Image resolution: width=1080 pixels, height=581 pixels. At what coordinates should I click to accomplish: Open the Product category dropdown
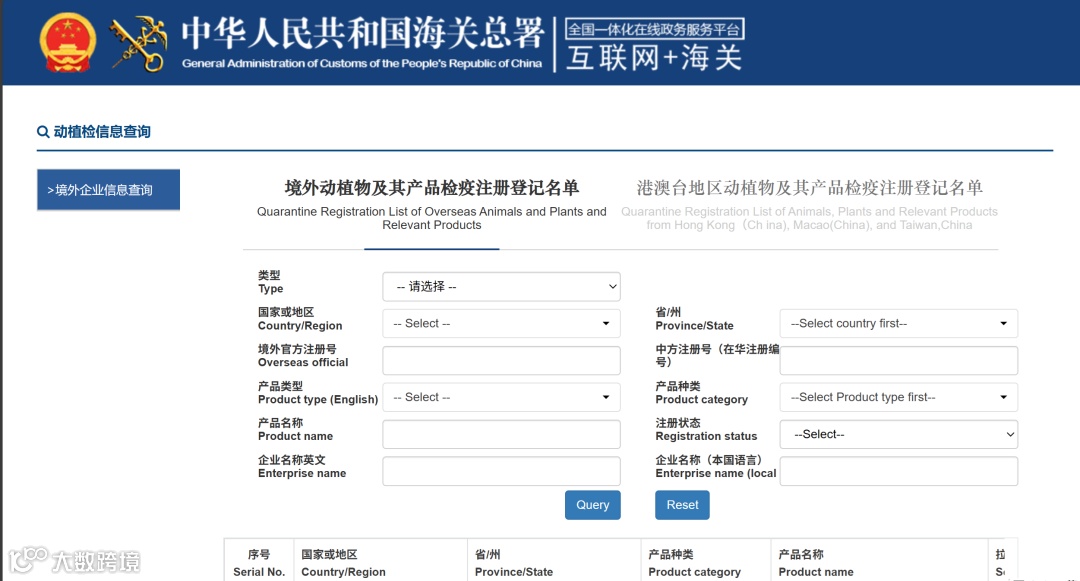(898, 397)
